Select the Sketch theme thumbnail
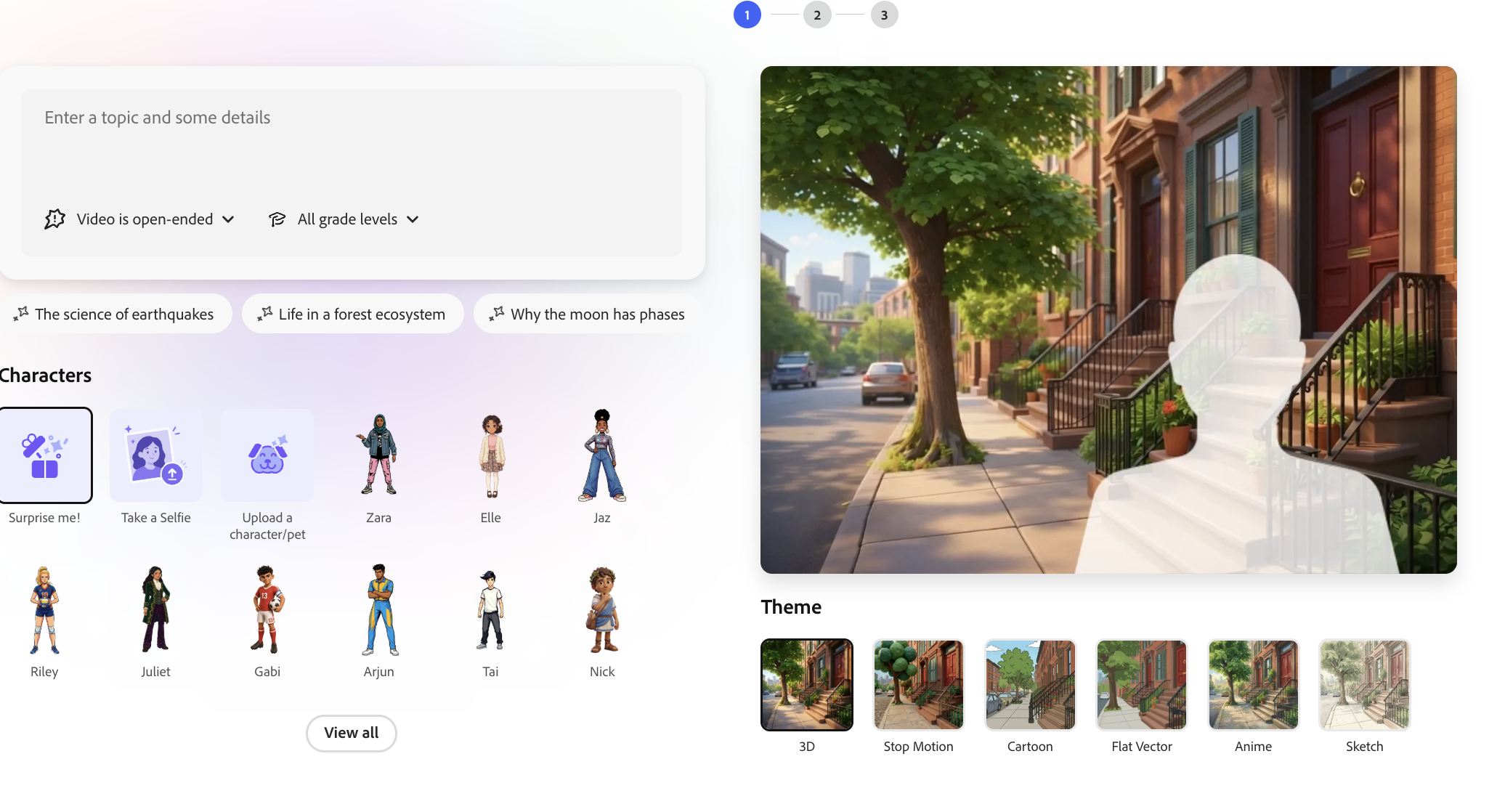1505x812 pixels. 1365,685
